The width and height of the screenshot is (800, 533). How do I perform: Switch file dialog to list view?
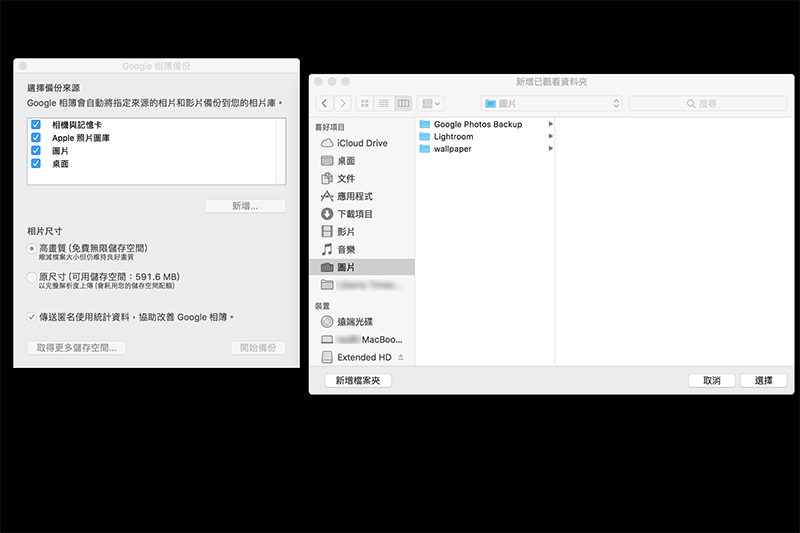point(384,104)
